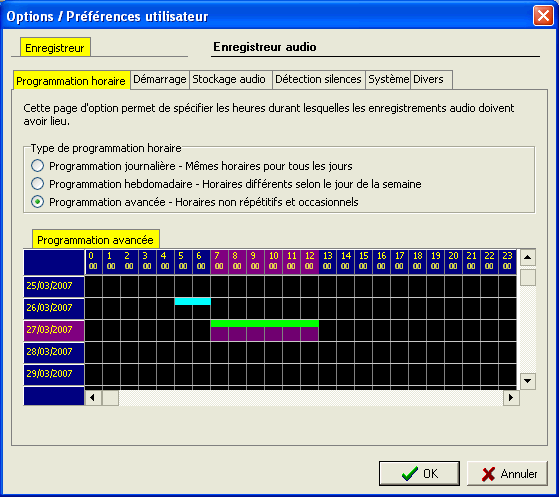Viewport: 559px width, 497px height.
Task: Click the green time block on 27/03/2007
Action: [x=265, y=323]
